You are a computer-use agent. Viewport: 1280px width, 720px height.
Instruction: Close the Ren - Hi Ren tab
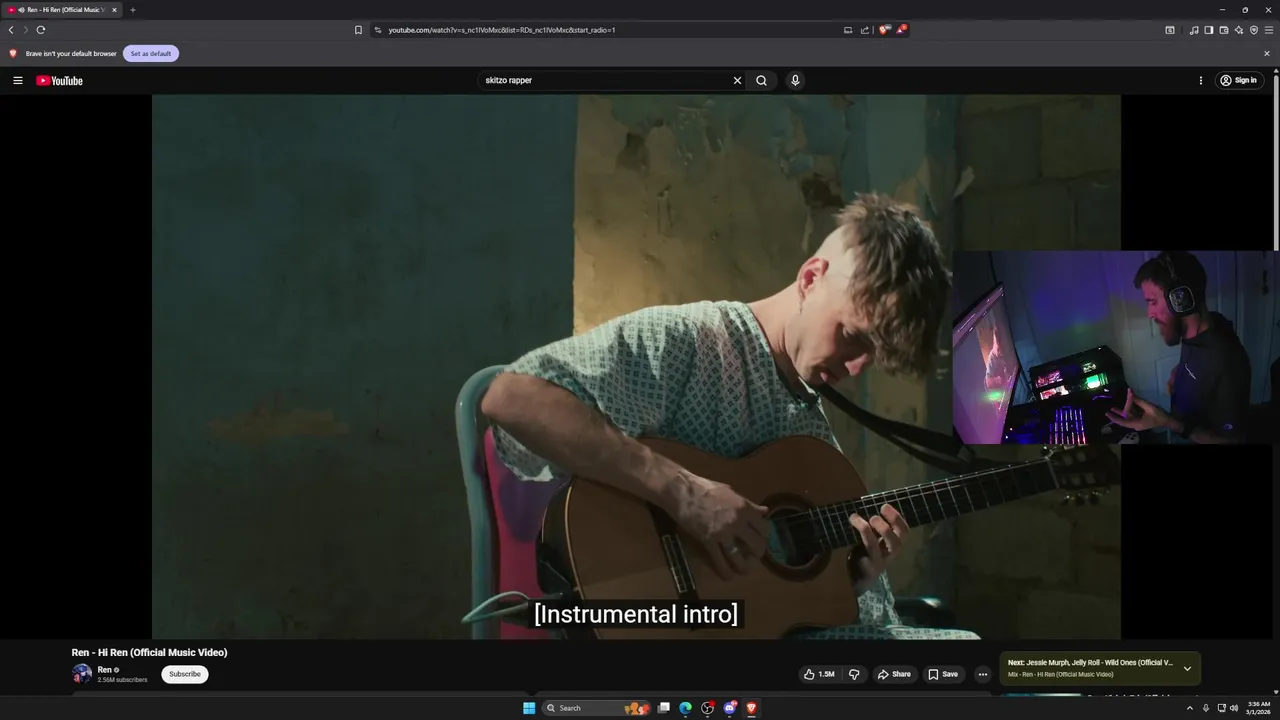pos(114,10)
